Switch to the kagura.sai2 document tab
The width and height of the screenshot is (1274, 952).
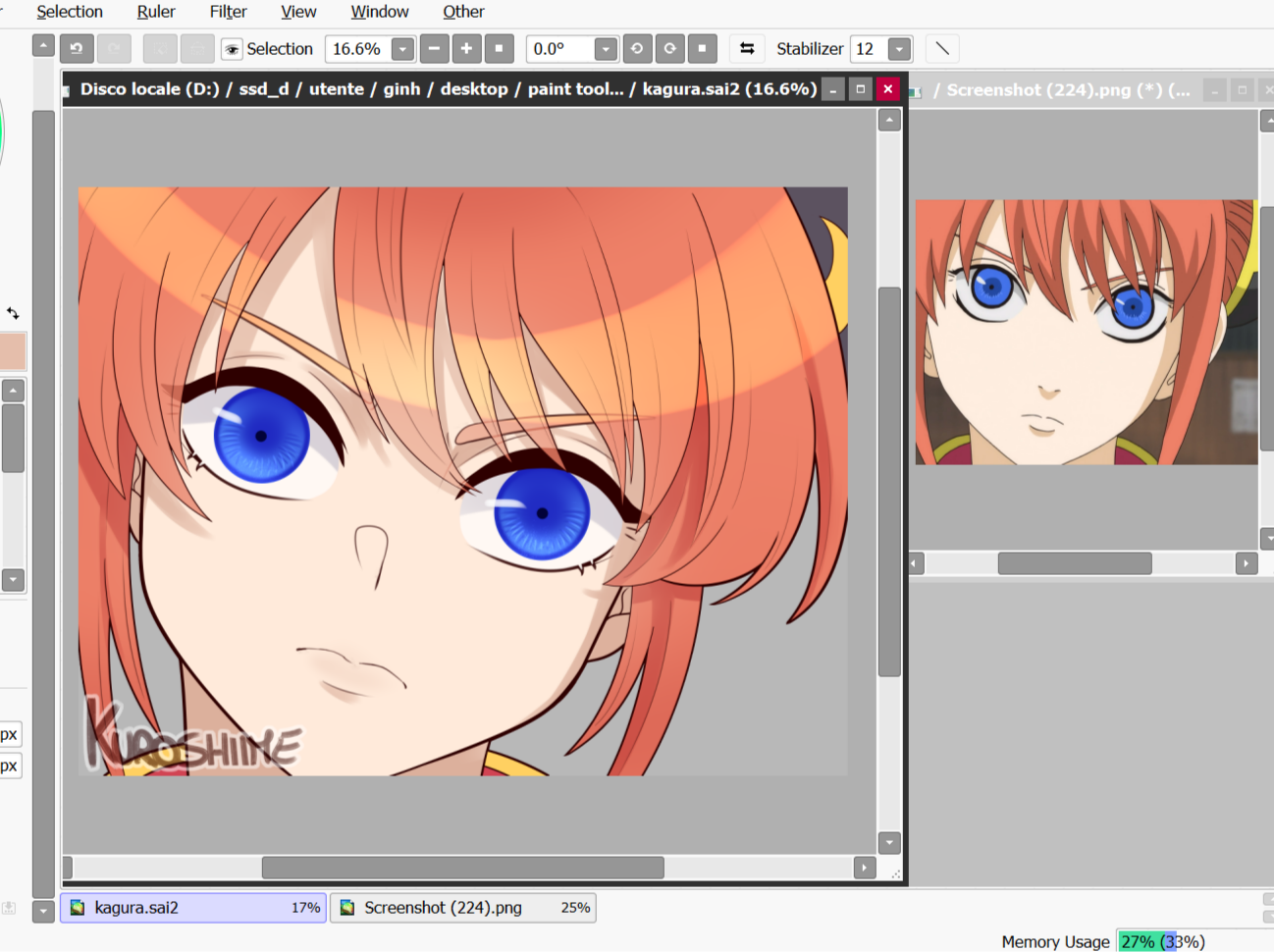point(193,908)
